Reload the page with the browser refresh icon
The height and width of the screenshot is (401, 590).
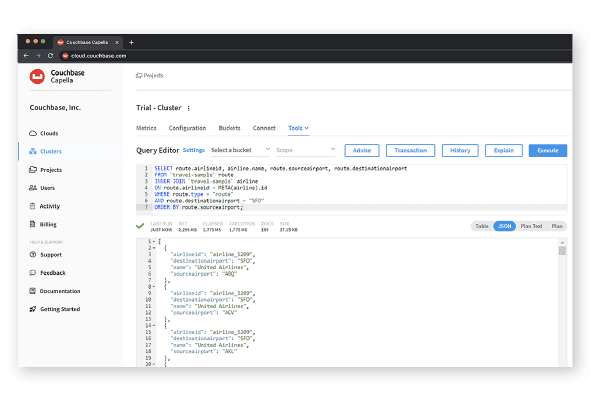pyautogui.click(x=50, y=56)
